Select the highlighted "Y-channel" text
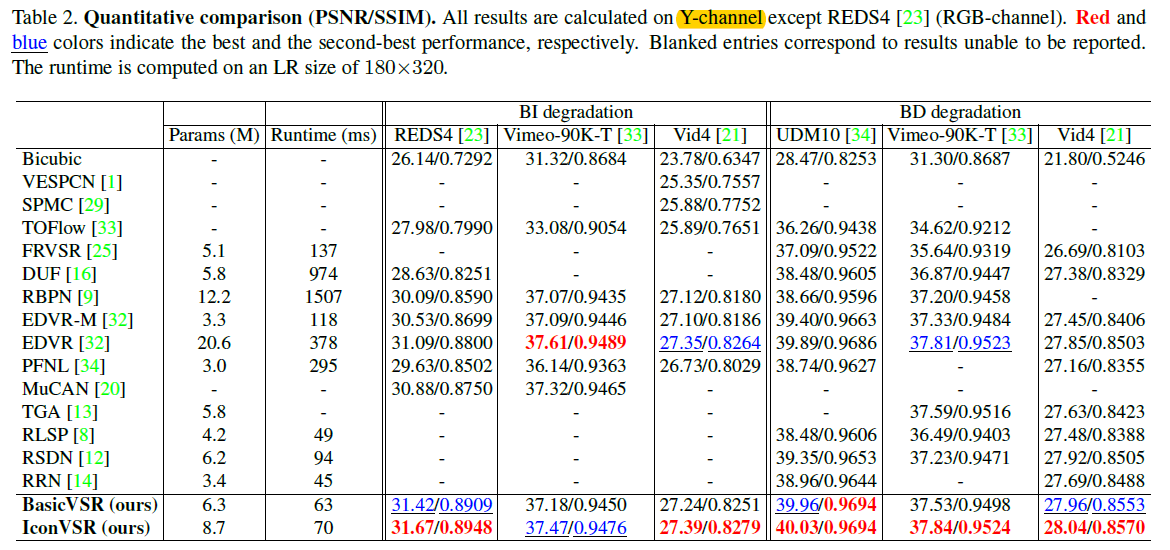The image size is (1170, 550). coord(721,16)
